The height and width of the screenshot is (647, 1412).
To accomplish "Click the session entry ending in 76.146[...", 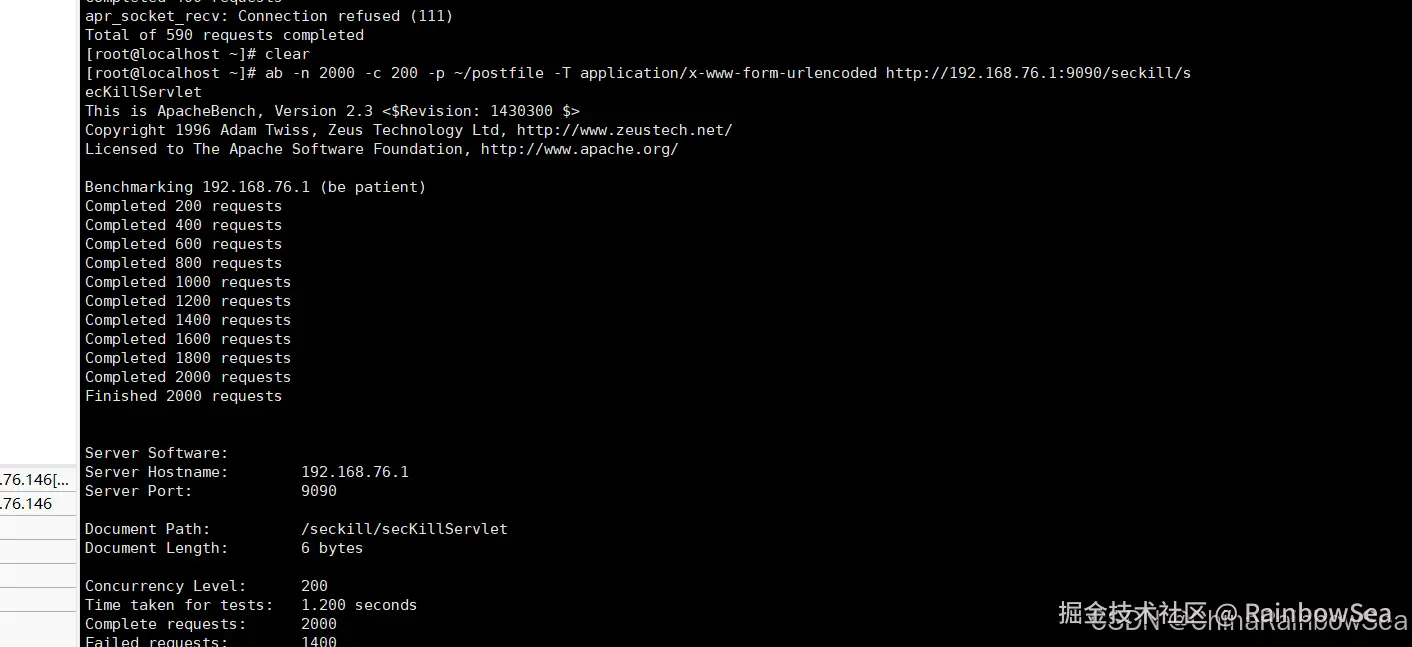I will 35,480.
